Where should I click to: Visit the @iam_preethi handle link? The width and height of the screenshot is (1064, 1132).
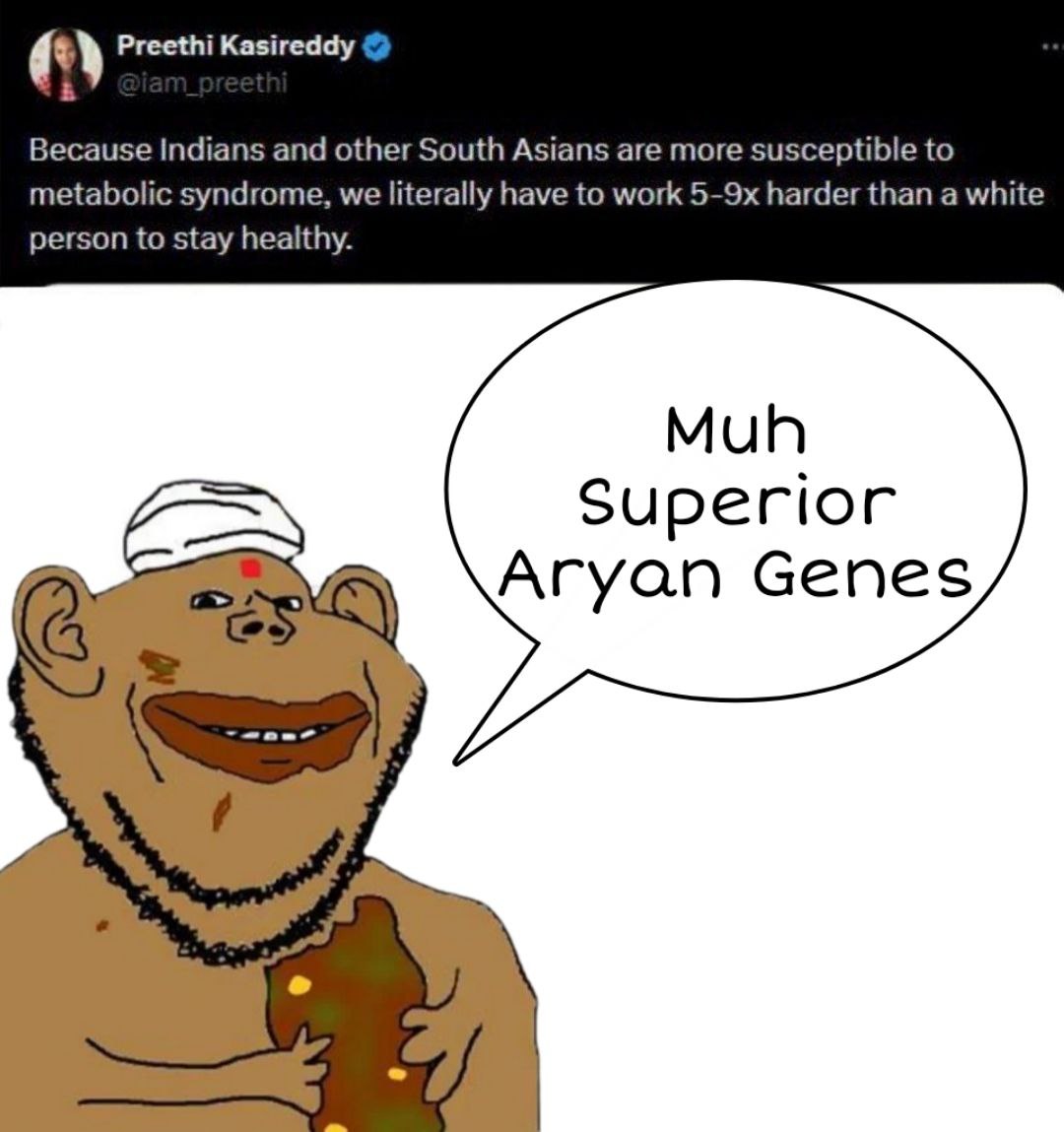[201, 84]
